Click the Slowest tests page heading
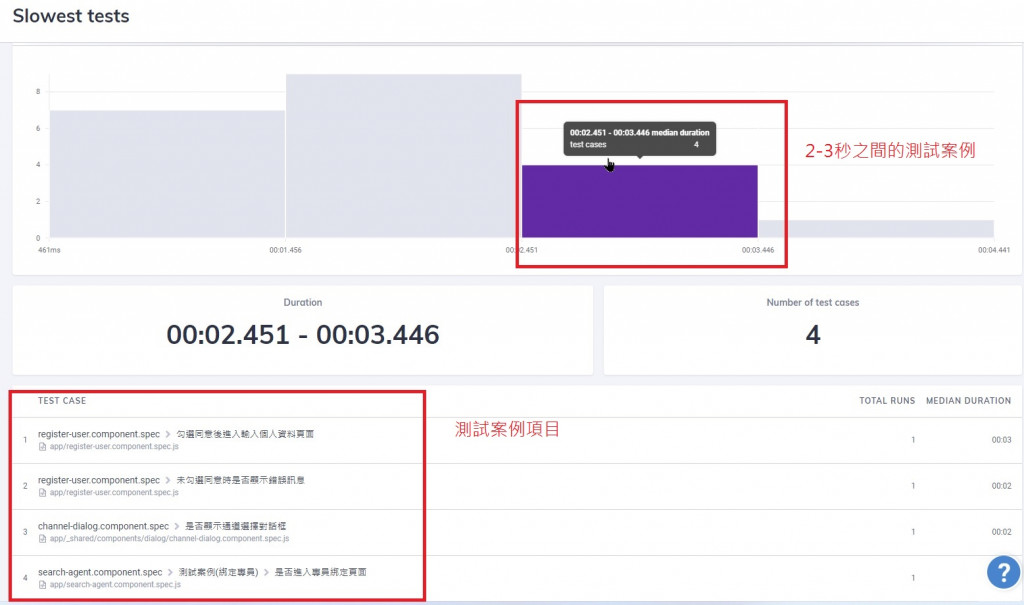Viewport: 1024px width, 605px height. (x=71, y=16)
